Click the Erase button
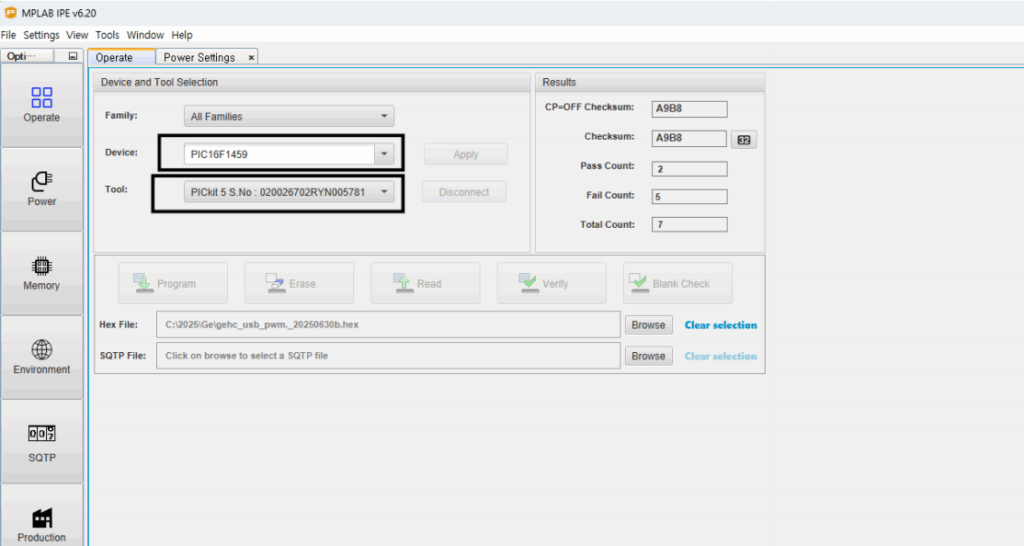Viewport: 1024px width, 546px height. point(299,283)
